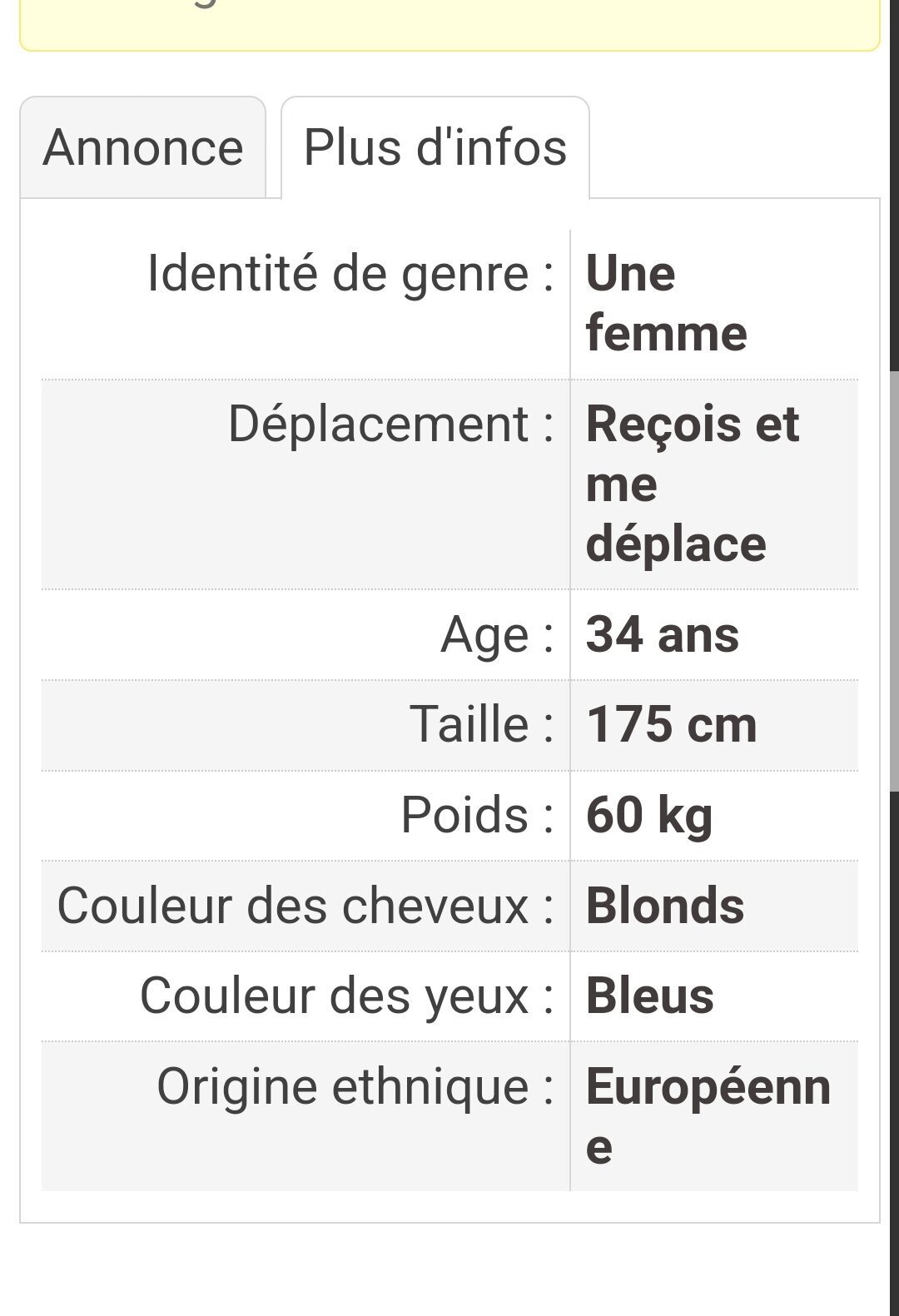Click the Déplacement label
Viewport: 899px width, 1316px height.
click(x=391, y=424)
